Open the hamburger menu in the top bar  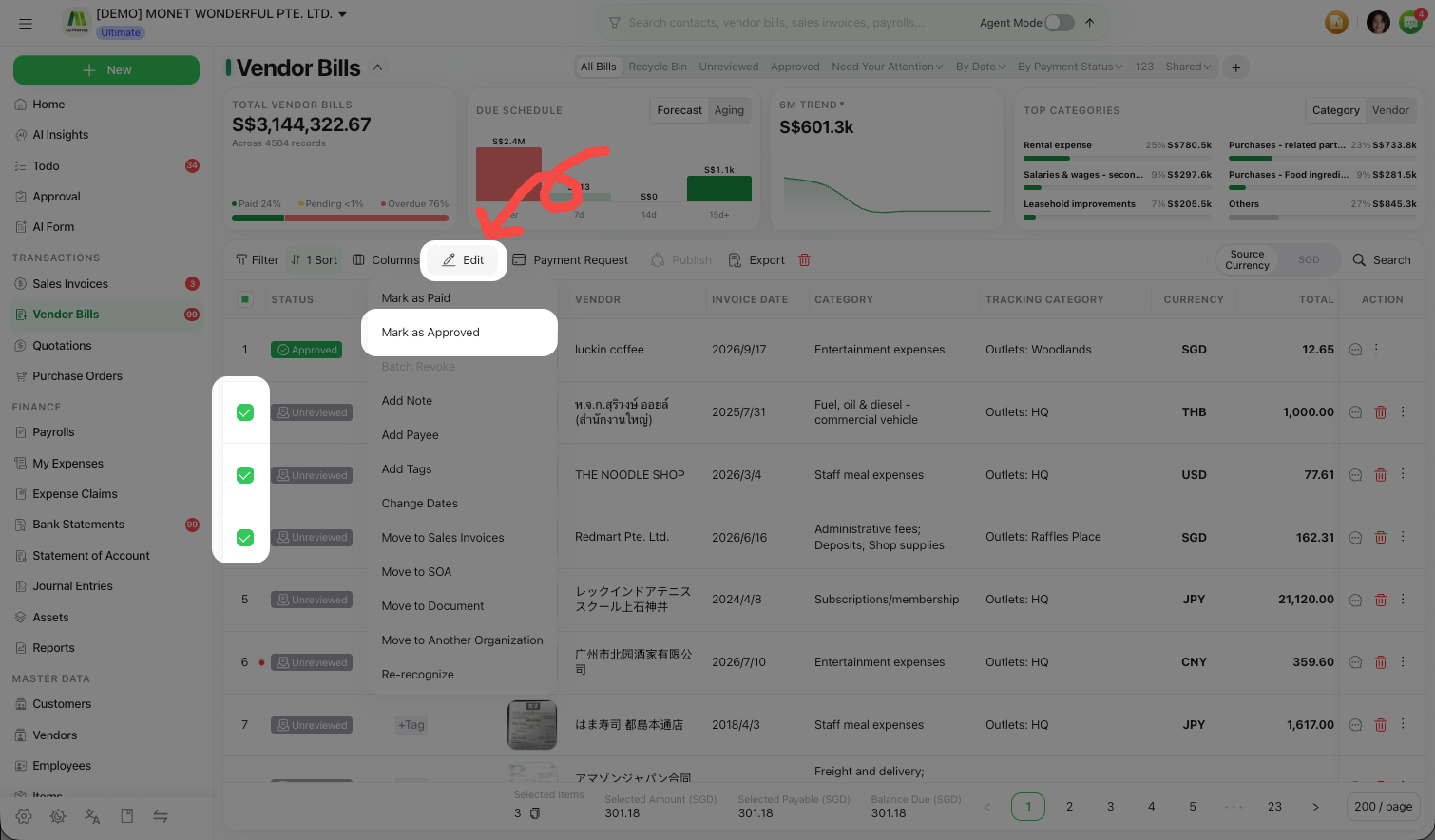click(26, 23)
